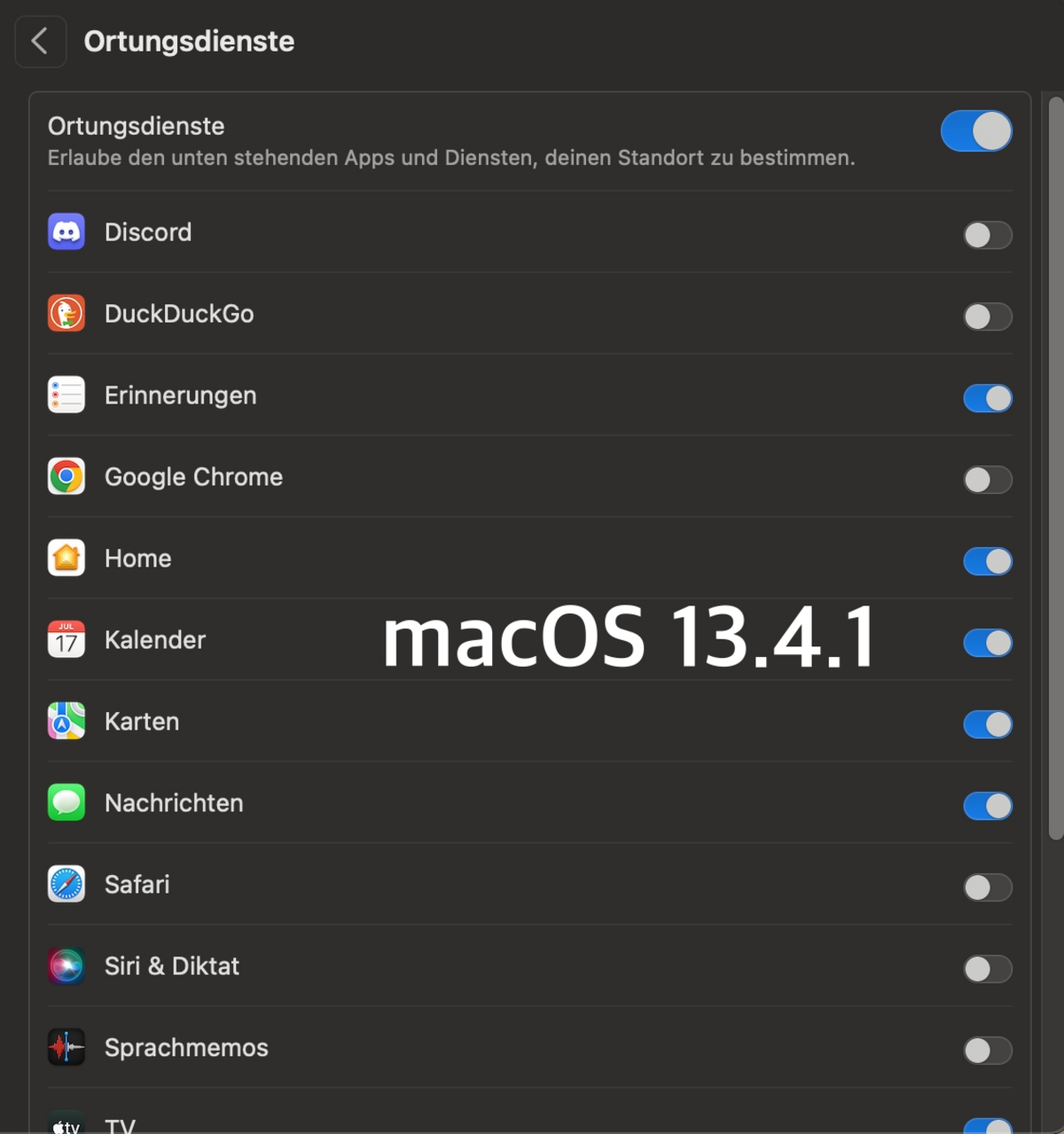Select the Google Chrome label text
Image resolution: width=1064 pixels, height=1134 pixels.
click(193, 477)
